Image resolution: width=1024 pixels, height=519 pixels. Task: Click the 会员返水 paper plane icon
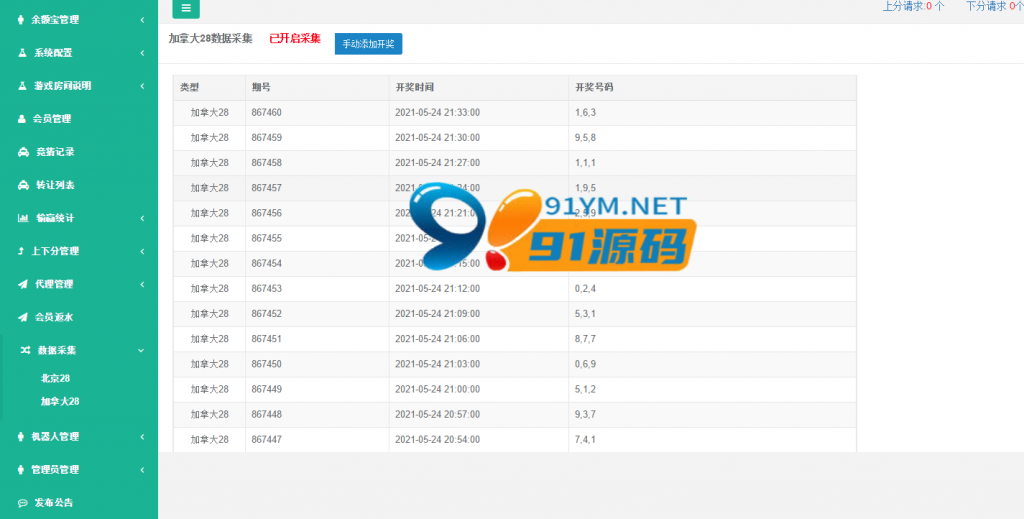(23, 317)
